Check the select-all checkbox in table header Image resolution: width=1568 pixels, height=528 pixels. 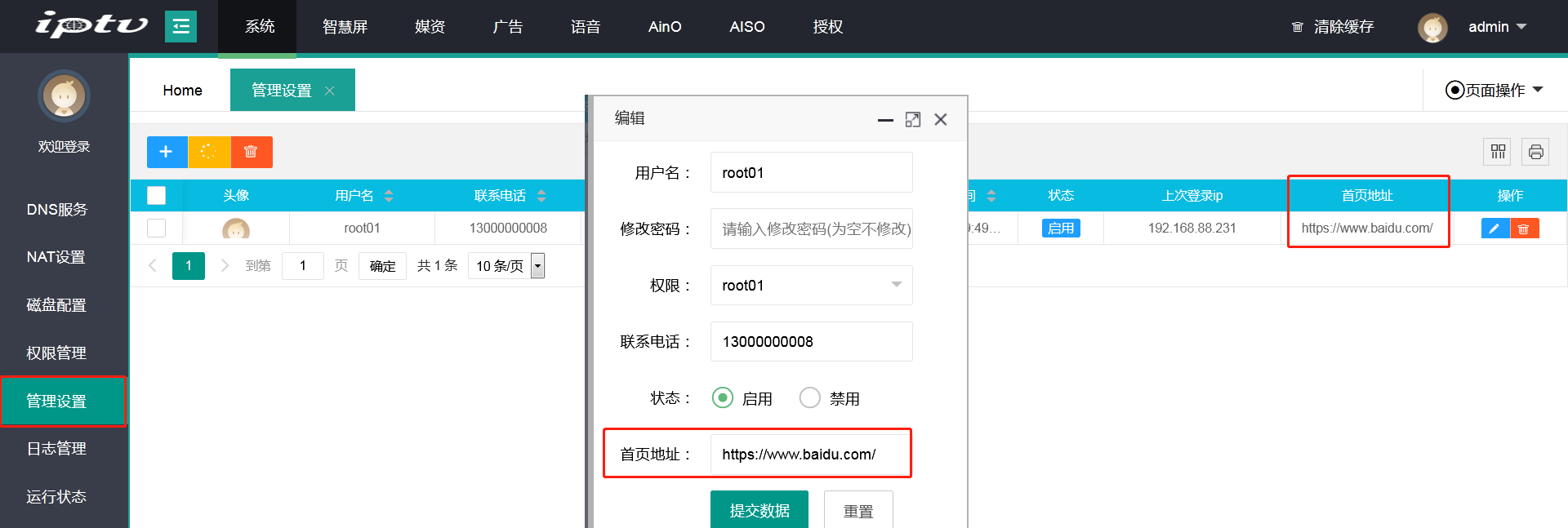tap(156, 196)
